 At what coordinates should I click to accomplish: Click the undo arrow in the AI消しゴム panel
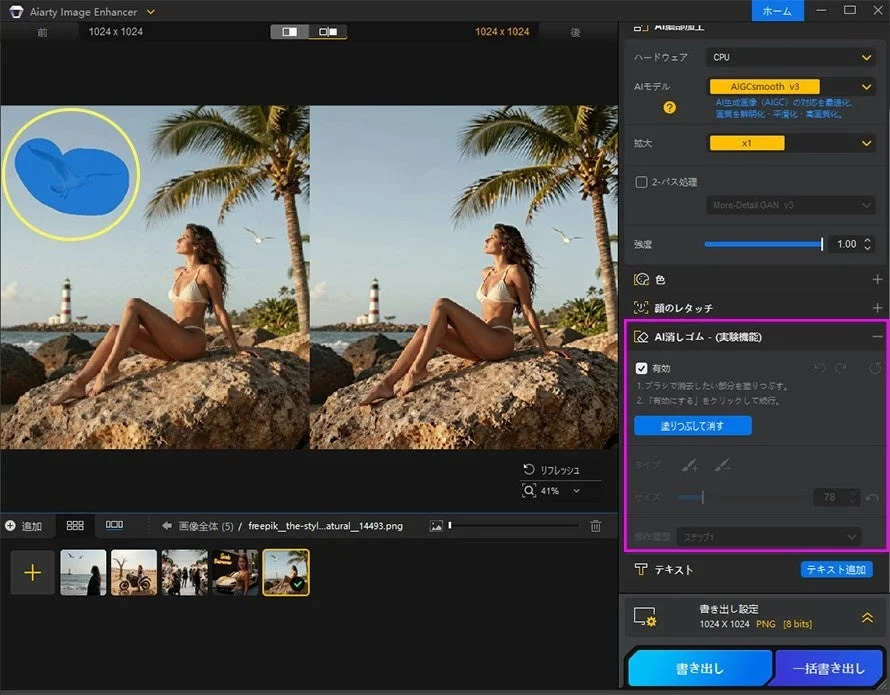[819, 368]
